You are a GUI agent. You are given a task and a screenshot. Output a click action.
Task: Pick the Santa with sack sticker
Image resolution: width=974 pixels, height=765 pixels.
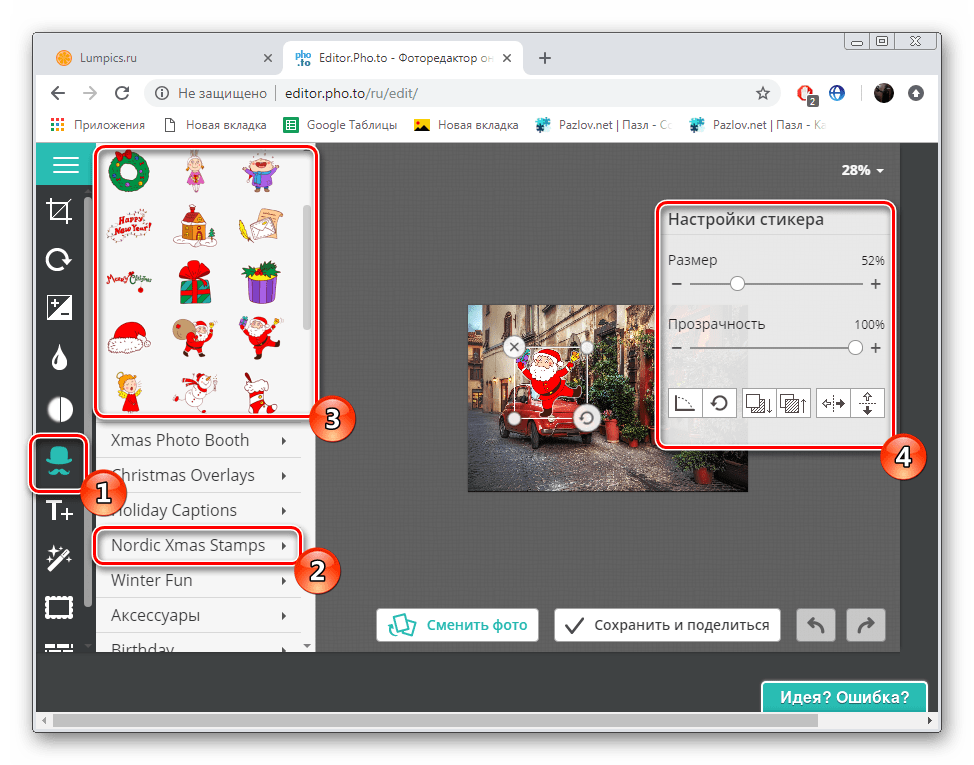pyautogui.click(x=195, y=338)
